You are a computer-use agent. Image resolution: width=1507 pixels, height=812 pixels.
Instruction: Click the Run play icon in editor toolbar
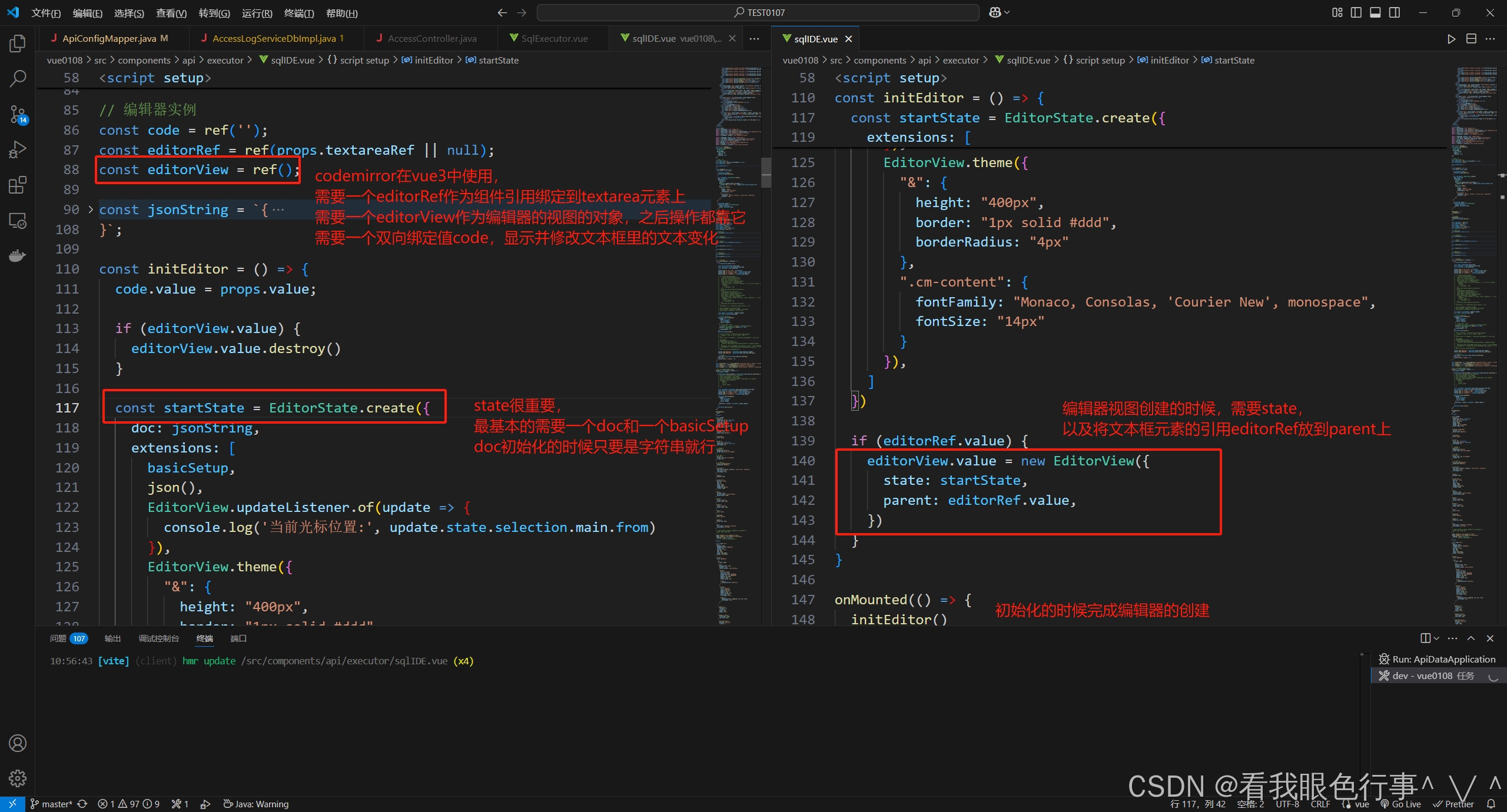point(1451,39)
